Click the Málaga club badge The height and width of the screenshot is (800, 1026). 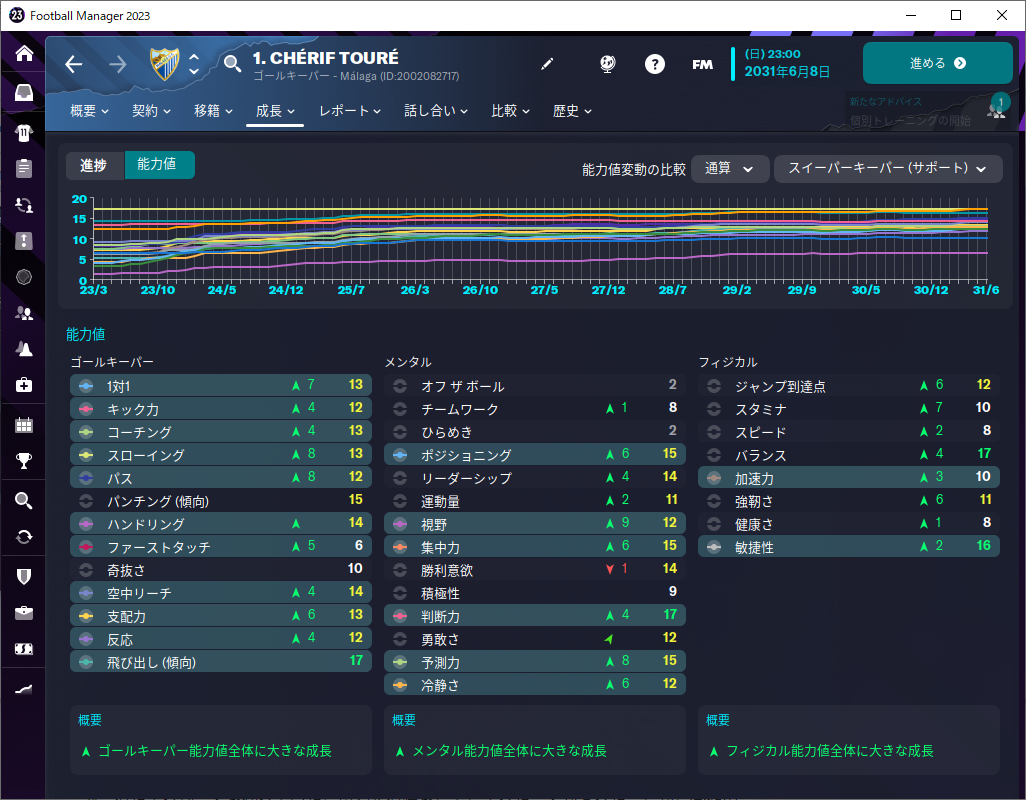[164, 64]
